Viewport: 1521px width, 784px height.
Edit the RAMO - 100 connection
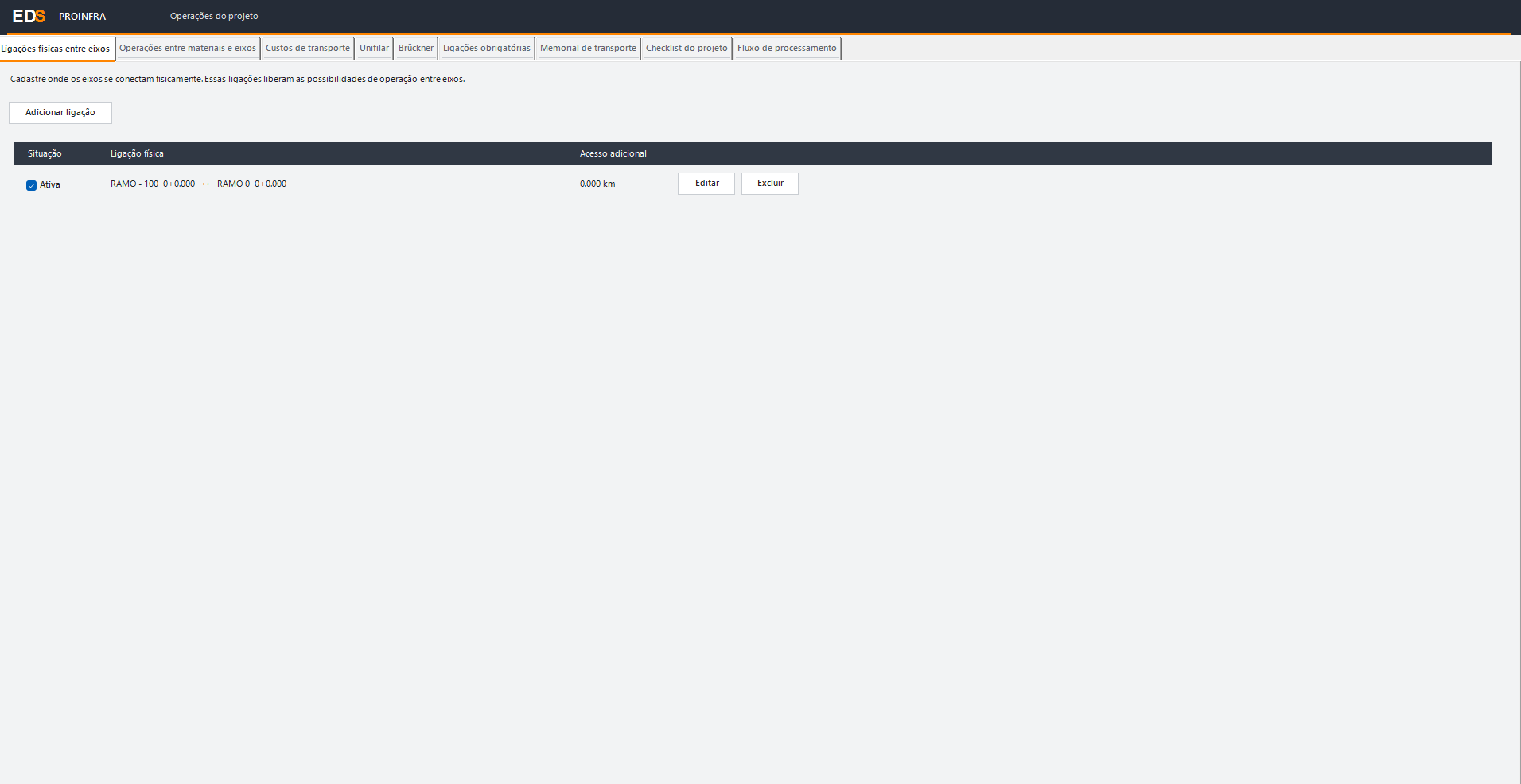tap(706, 184)
